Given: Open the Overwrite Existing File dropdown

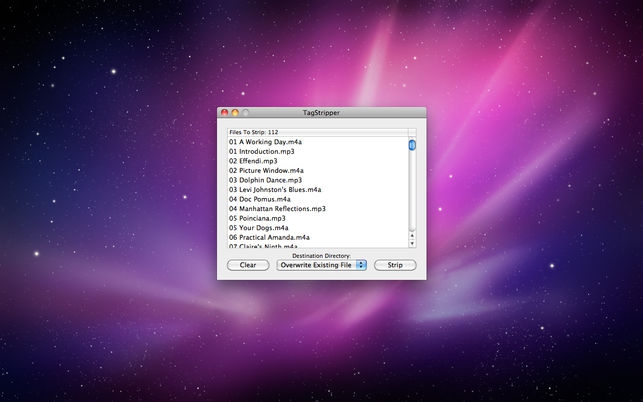Looking at the screenshot, I should tap(322, 265).
